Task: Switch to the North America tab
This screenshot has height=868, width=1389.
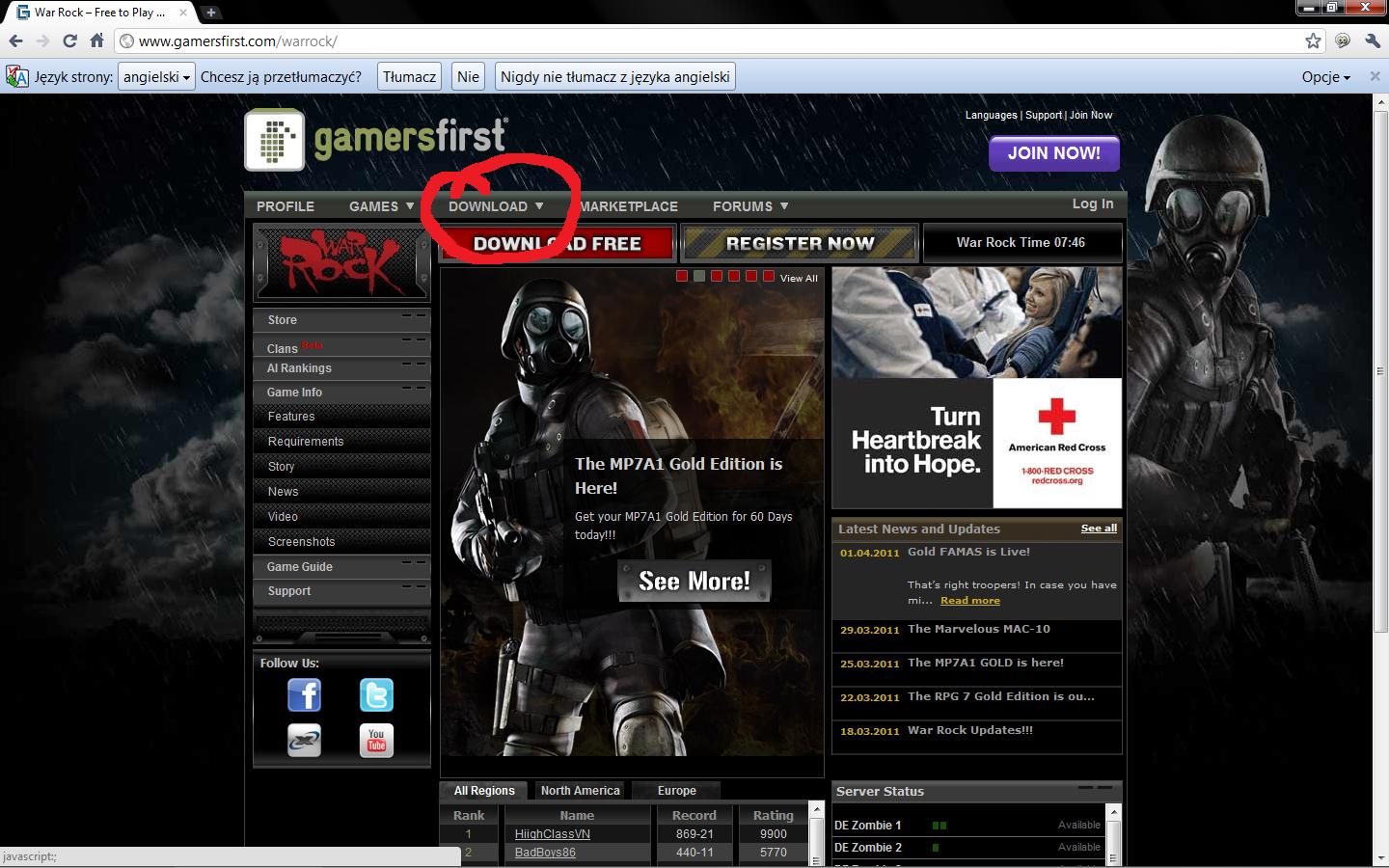Action: tap(580, 791)
